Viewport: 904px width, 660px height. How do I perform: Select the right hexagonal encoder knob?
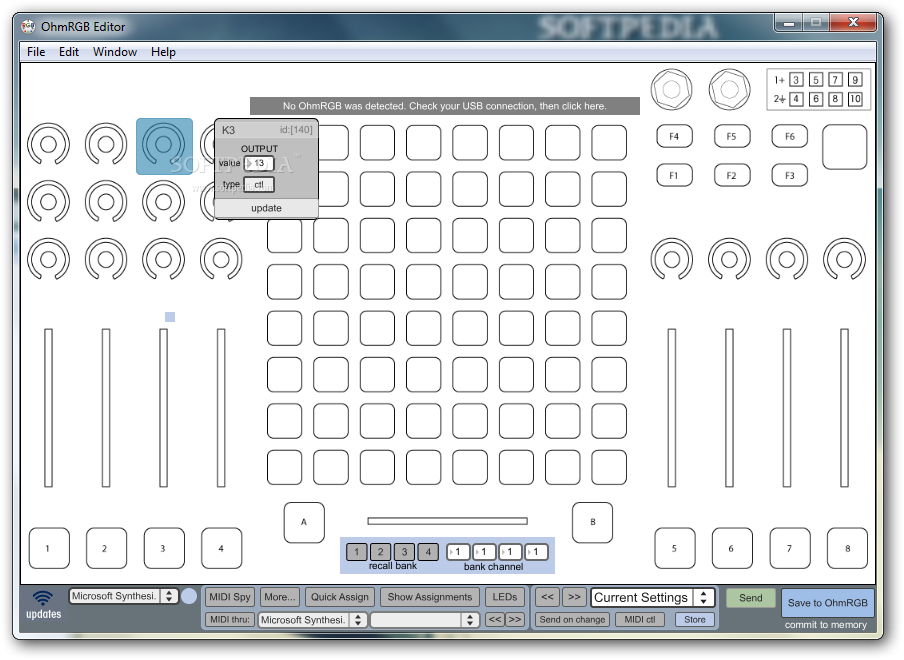[x=729, y=89]
